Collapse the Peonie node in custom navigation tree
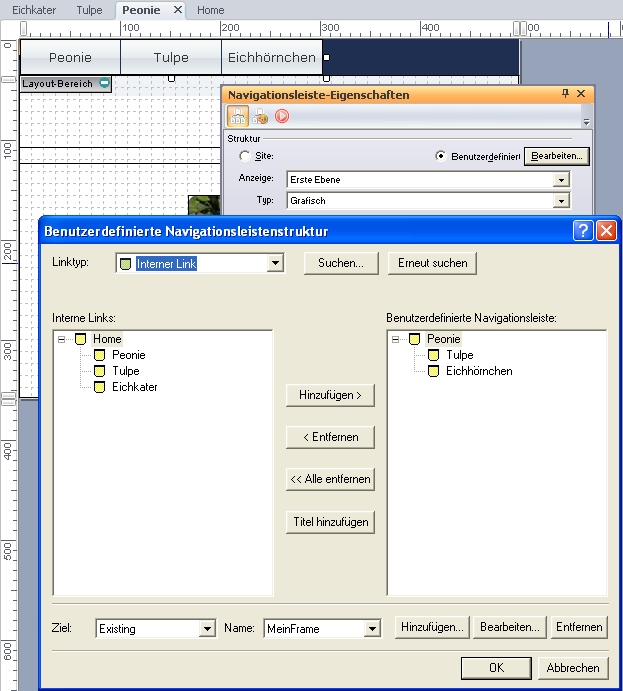 395,339
